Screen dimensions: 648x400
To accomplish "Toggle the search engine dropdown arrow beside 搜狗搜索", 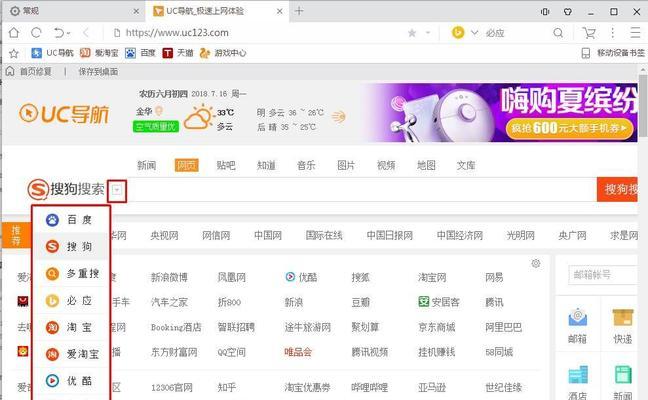I will (x=117, y=190).
